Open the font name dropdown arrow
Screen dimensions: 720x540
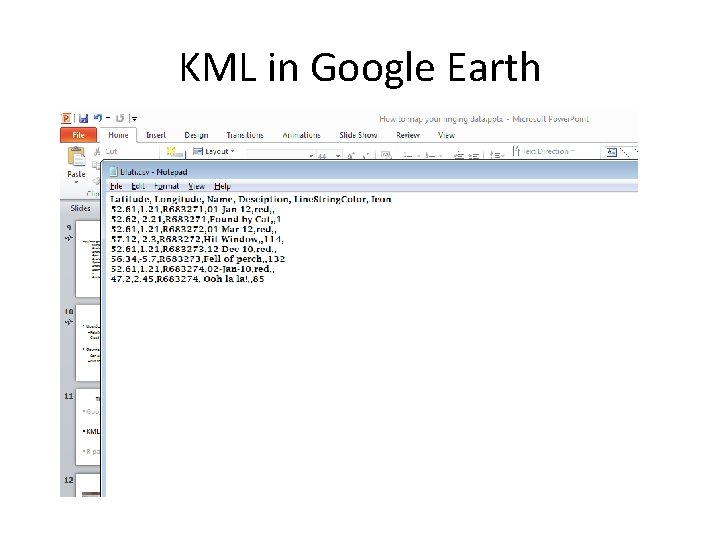coord(311,156)
